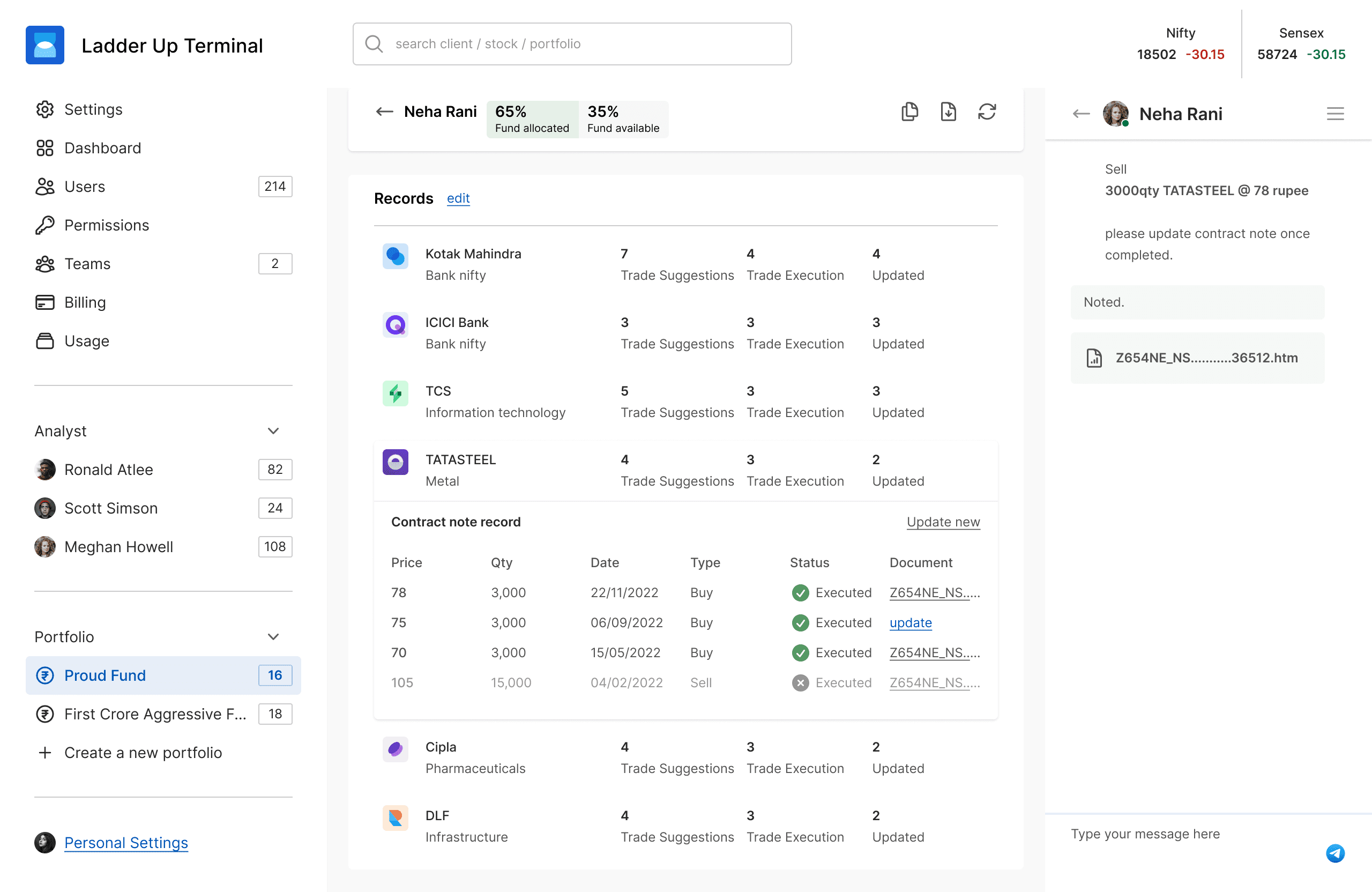This screenshot has width=1372, height=892.
Task: Click the Ladder Up Terminal logo icon
Action: click(x=45, y=45)
